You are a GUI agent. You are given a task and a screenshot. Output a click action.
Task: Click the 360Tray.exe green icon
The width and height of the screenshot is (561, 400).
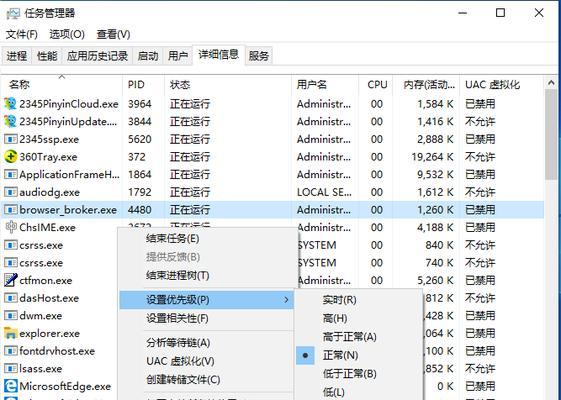(10, 157)
